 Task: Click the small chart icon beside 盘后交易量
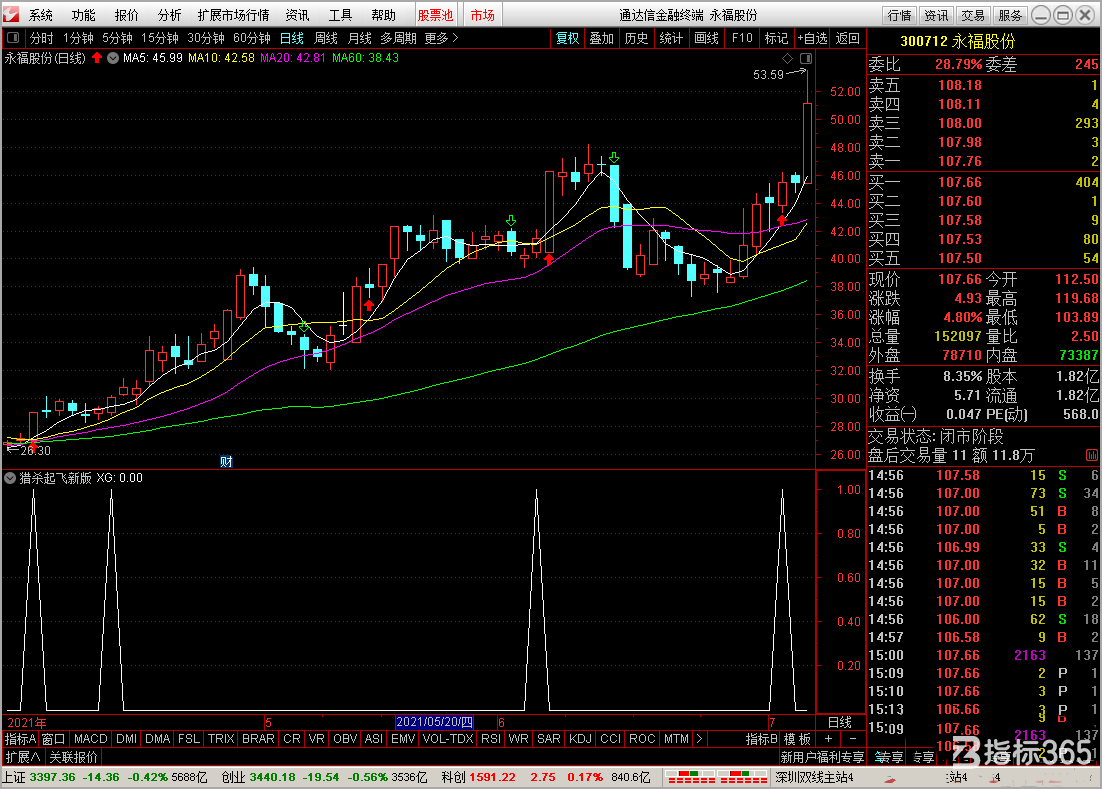click(1091, 455)
